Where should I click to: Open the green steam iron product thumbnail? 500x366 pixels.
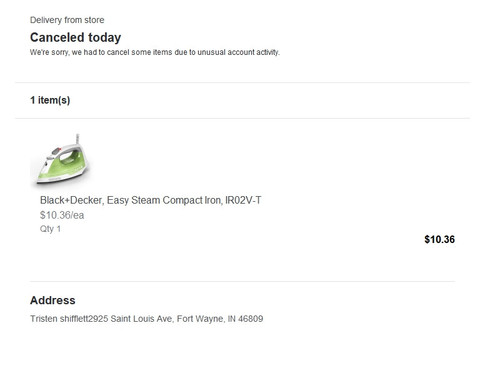tap(62, 159)
